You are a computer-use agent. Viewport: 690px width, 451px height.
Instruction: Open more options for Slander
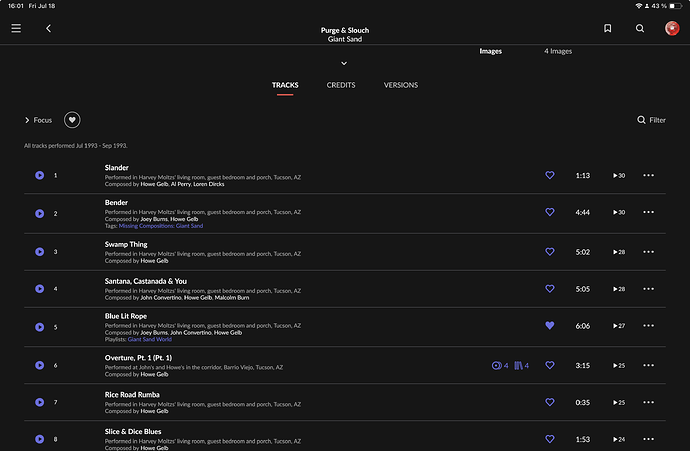click(x=648, y=176)
